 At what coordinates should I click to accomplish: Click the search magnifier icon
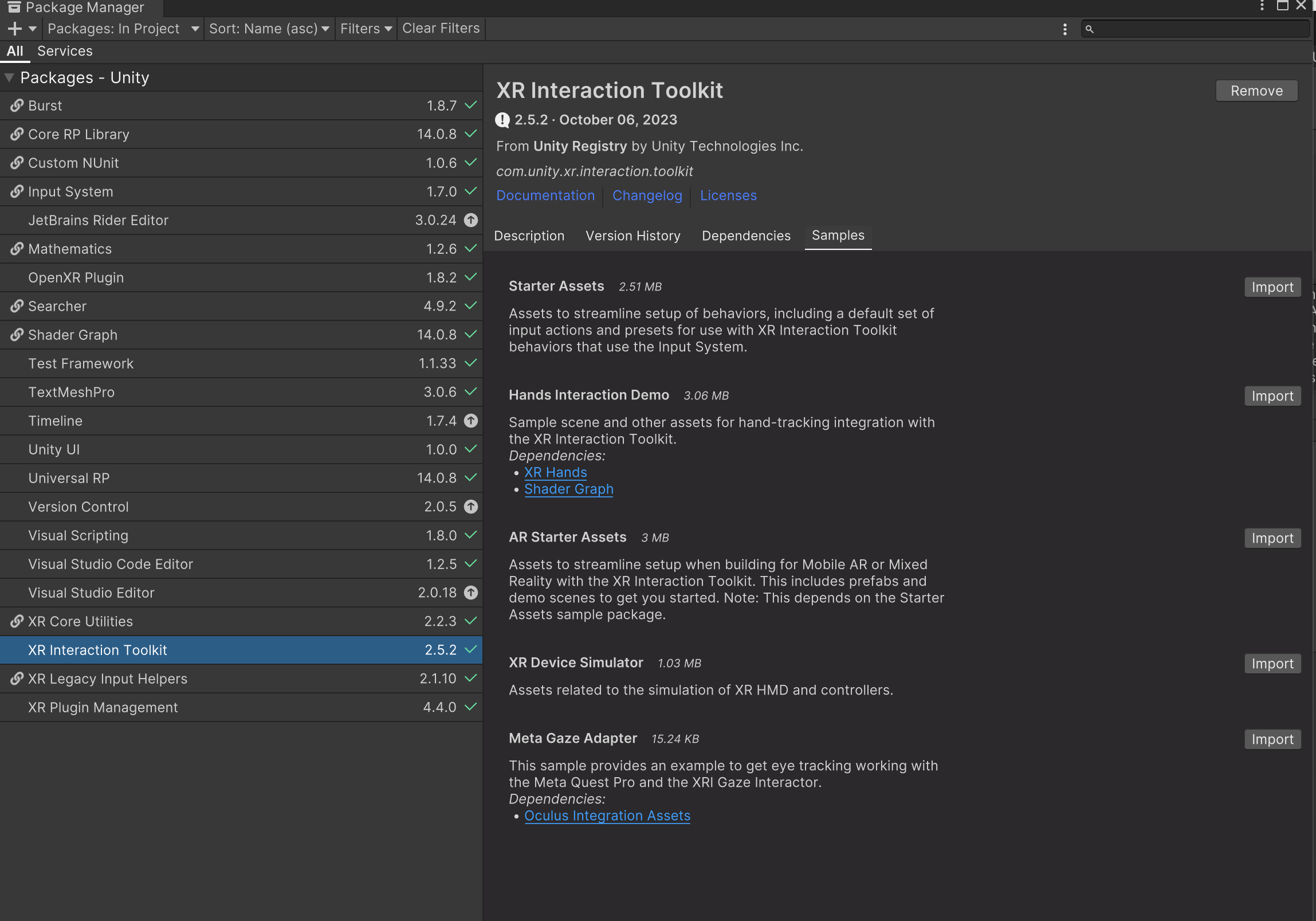1089,29
